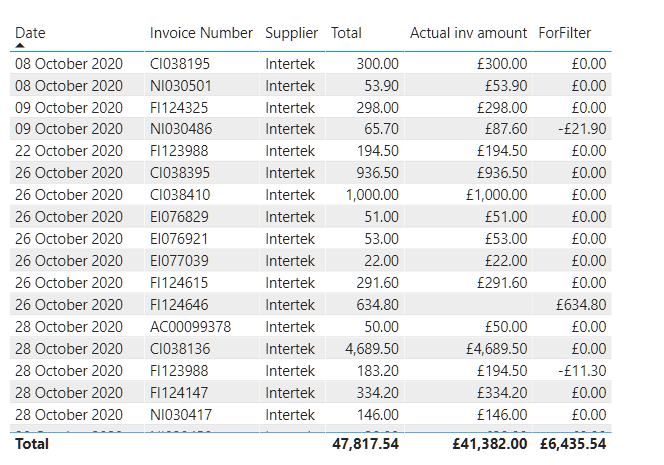The height and width of the screenshot is (465, 664).
Task: Select invoice number FI124646
Action: [179, 305]
